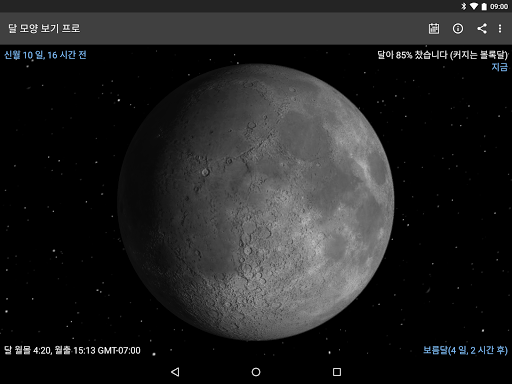Tap the Android home circle button
Image resolution: width=512 pixels, height=384 pixels.
tap(256, 372)
